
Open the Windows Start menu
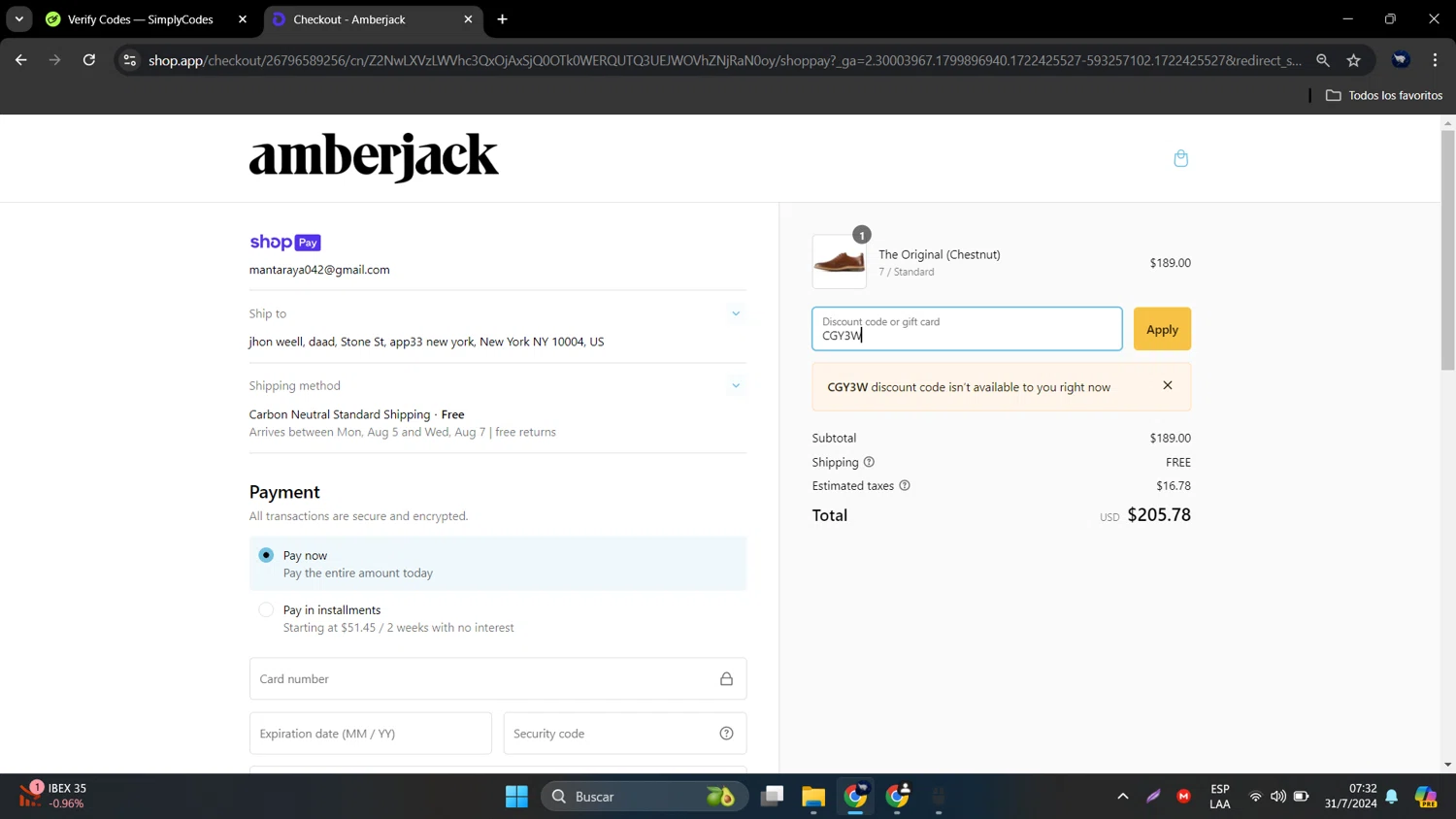(x=516, y=797)
